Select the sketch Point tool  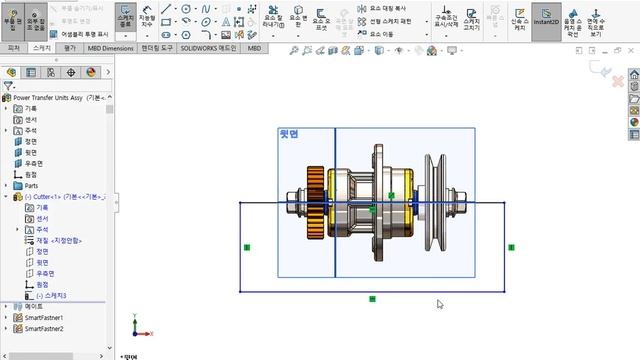pos(239,9)
